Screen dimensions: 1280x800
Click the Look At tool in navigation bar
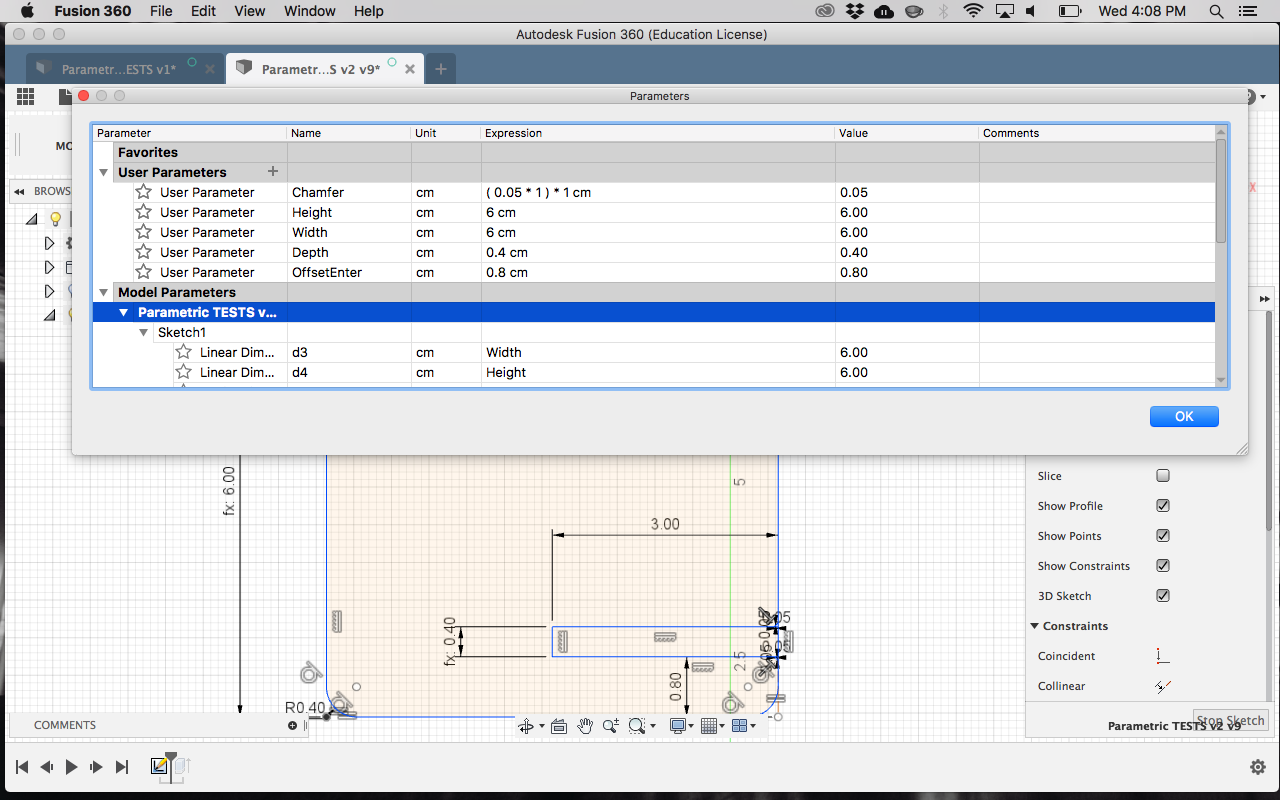(558, 726)
